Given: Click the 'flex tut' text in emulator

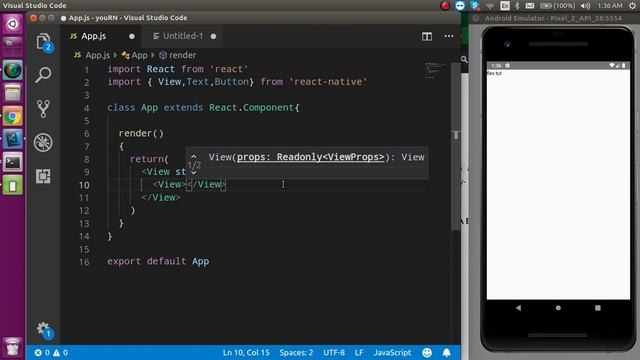Looking at the screenshot, I should click(494, 73).
